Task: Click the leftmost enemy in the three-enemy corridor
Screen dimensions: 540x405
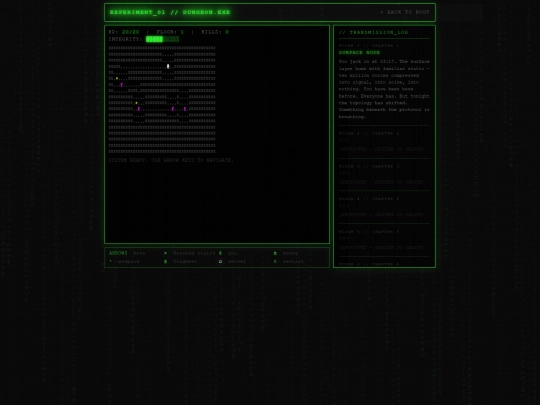Action: point(139,109)
